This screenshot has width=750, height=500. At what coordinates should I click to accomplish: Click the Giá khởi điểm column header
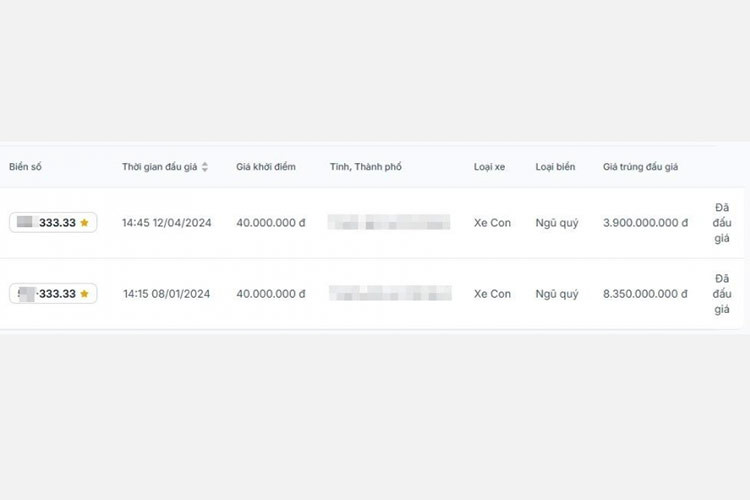click(266, 167)
